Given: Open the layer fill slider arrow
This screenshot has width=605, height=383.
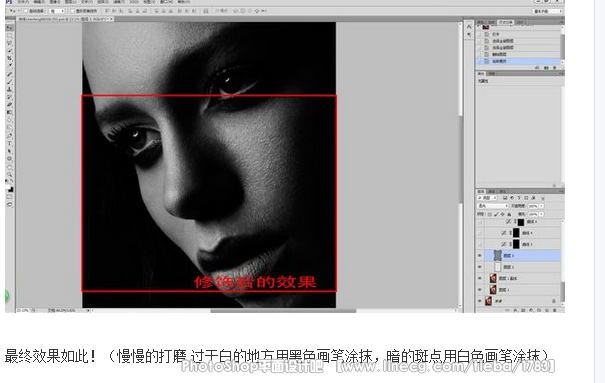Looking at the screenshot, I should [x=541, y=214].
